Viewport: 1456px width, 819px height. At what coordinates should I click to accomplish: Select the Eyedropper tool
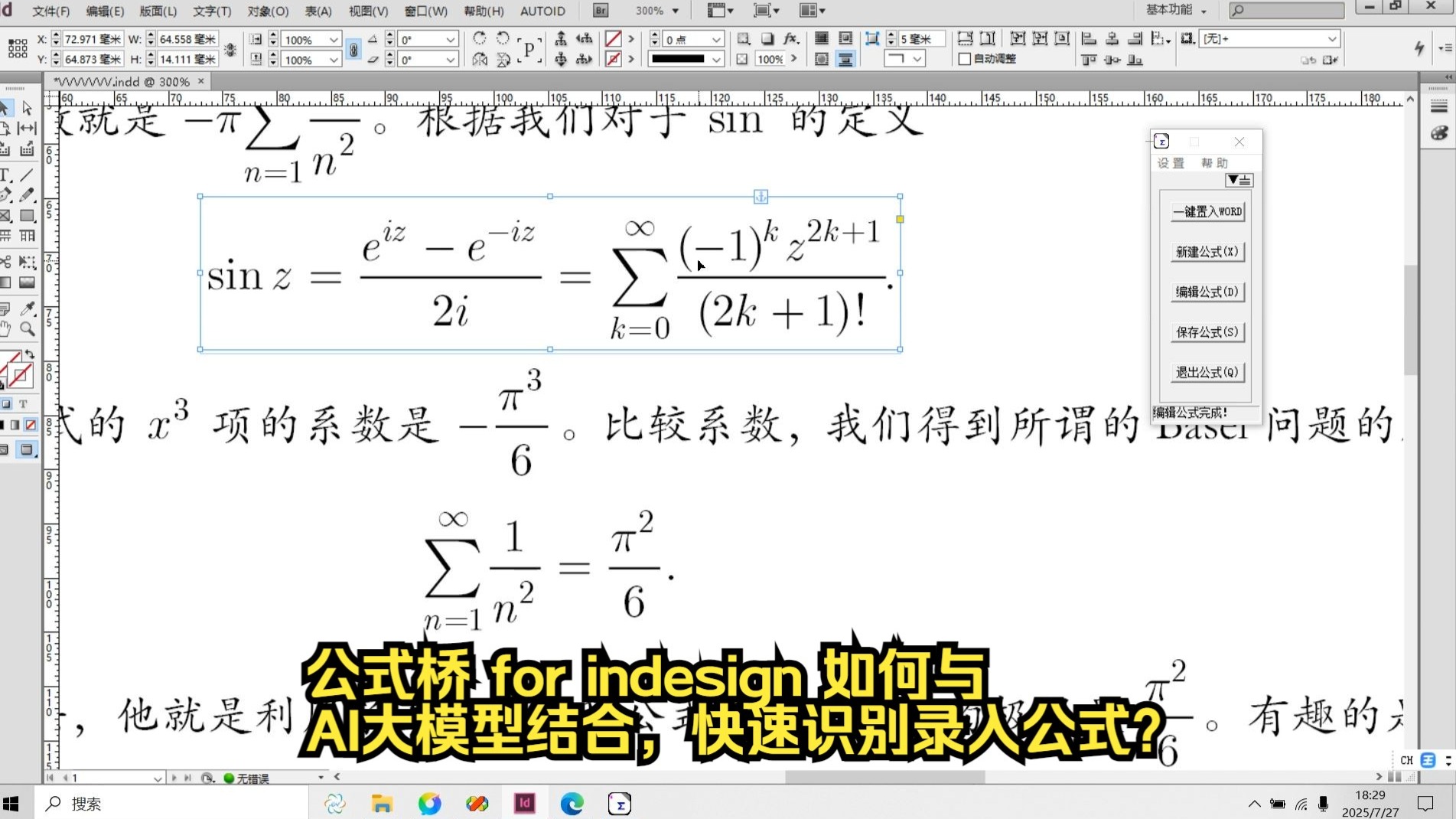pos(28,308)
